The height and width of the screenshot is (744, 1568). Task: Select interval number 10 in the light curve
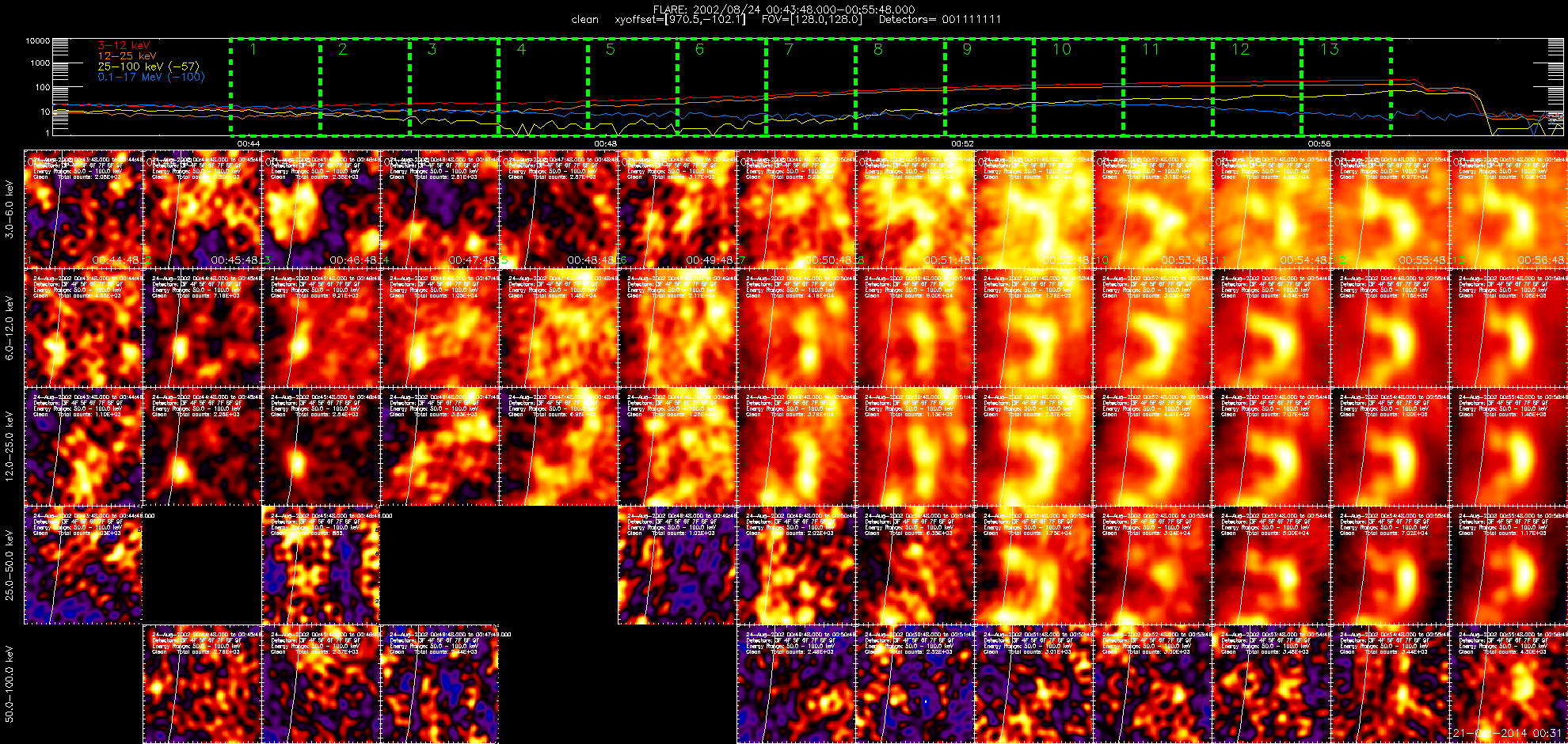click(1061, 49)
